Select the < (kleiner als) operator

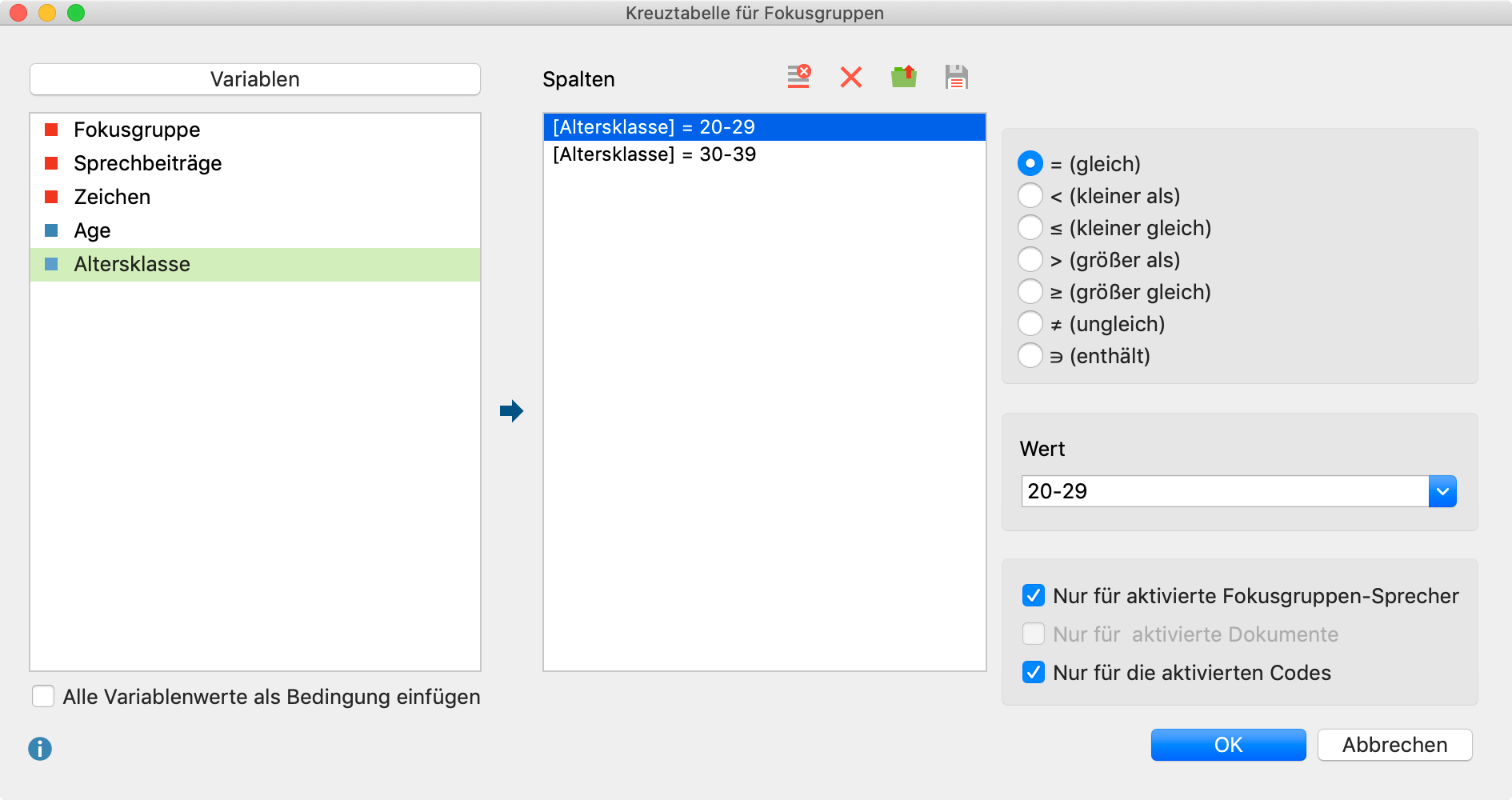[x=1030, y=195]
